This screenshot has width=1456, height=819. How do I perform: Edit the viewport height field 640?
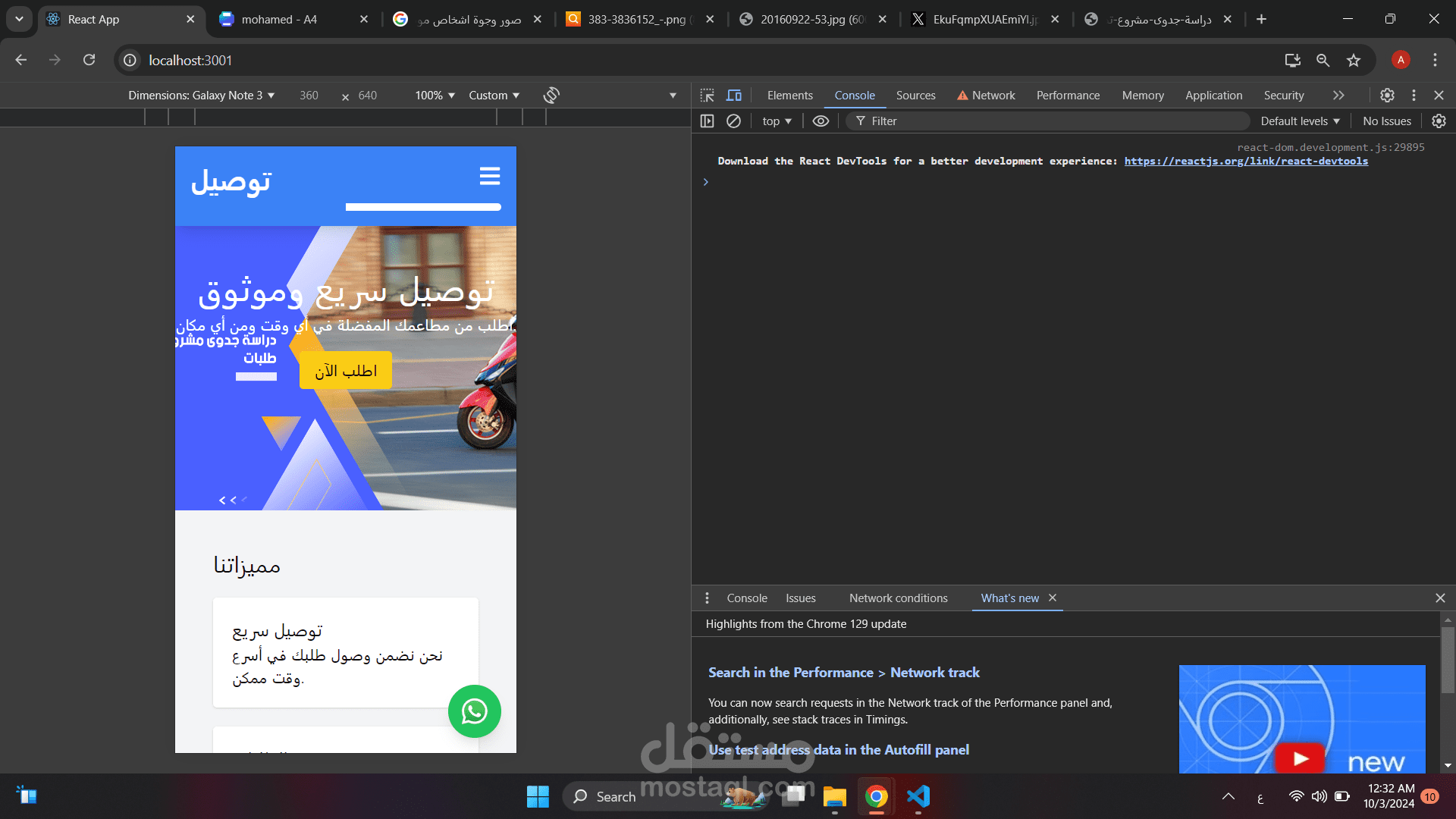tap(368, 95)
